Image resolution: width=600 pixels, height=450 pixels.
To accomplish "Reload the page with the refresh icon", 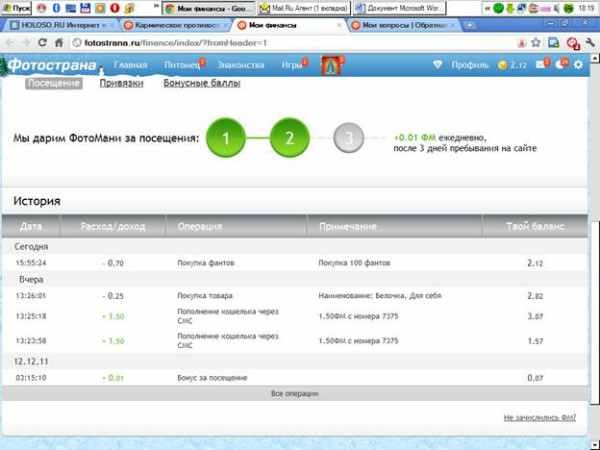I will [x=42, y=43].
